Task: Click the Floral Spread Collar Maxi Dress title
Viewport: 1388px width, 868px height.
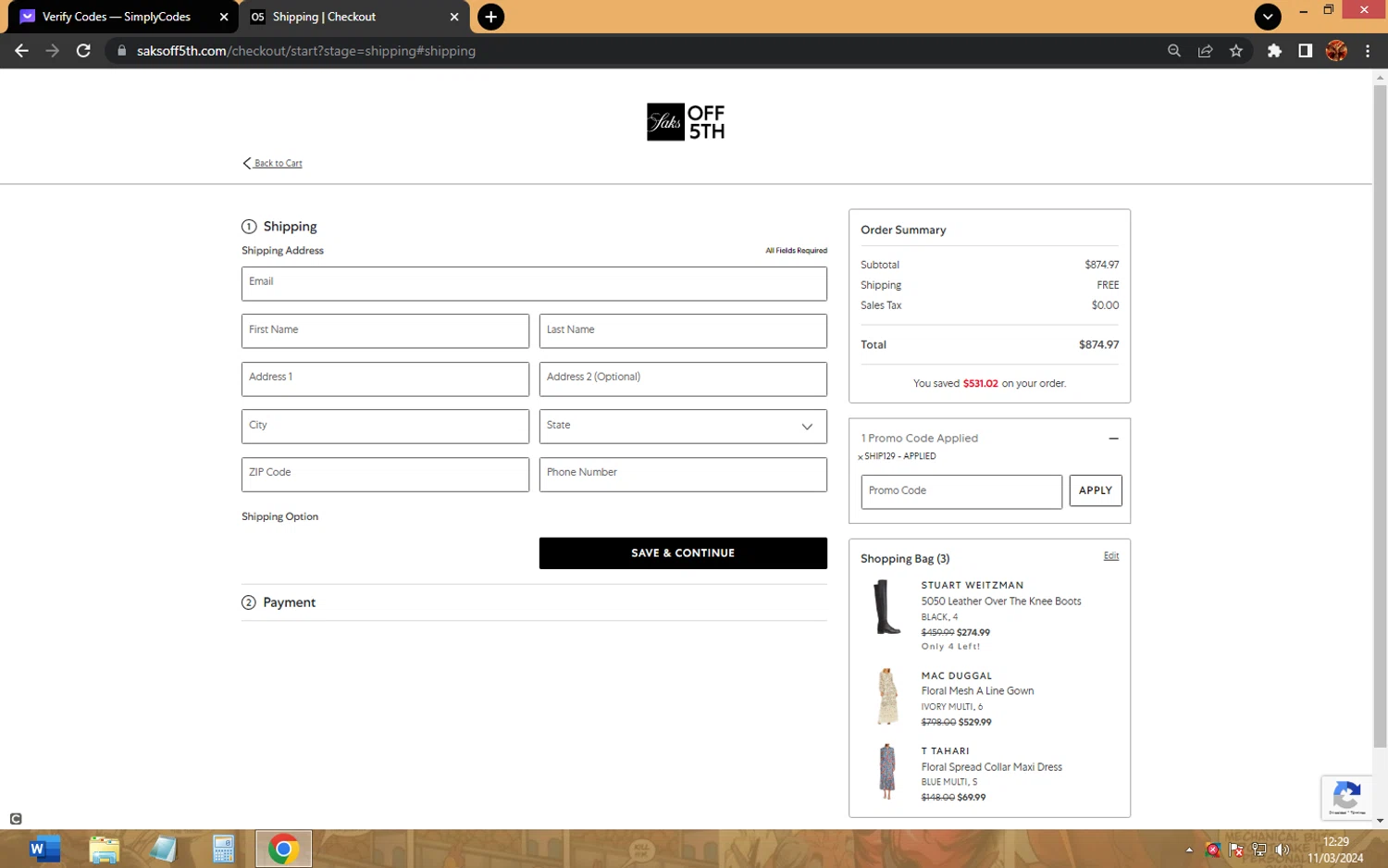Action: (991, 767)
